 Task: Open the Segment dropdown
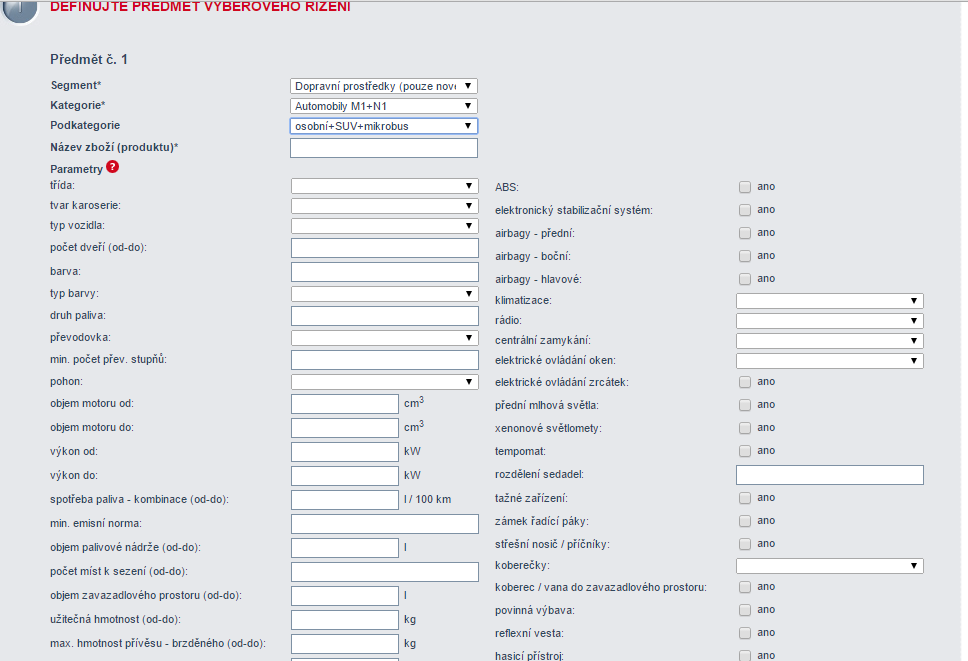[384, 86]
